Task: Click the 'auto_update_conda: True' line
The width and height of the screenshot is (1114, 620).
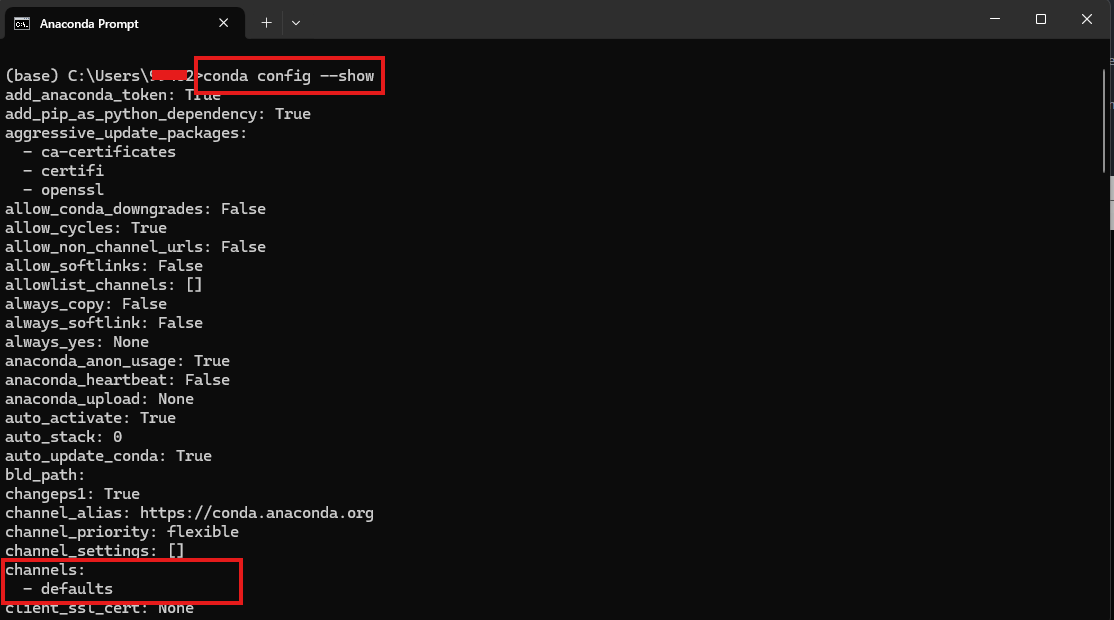Action: 108,456
